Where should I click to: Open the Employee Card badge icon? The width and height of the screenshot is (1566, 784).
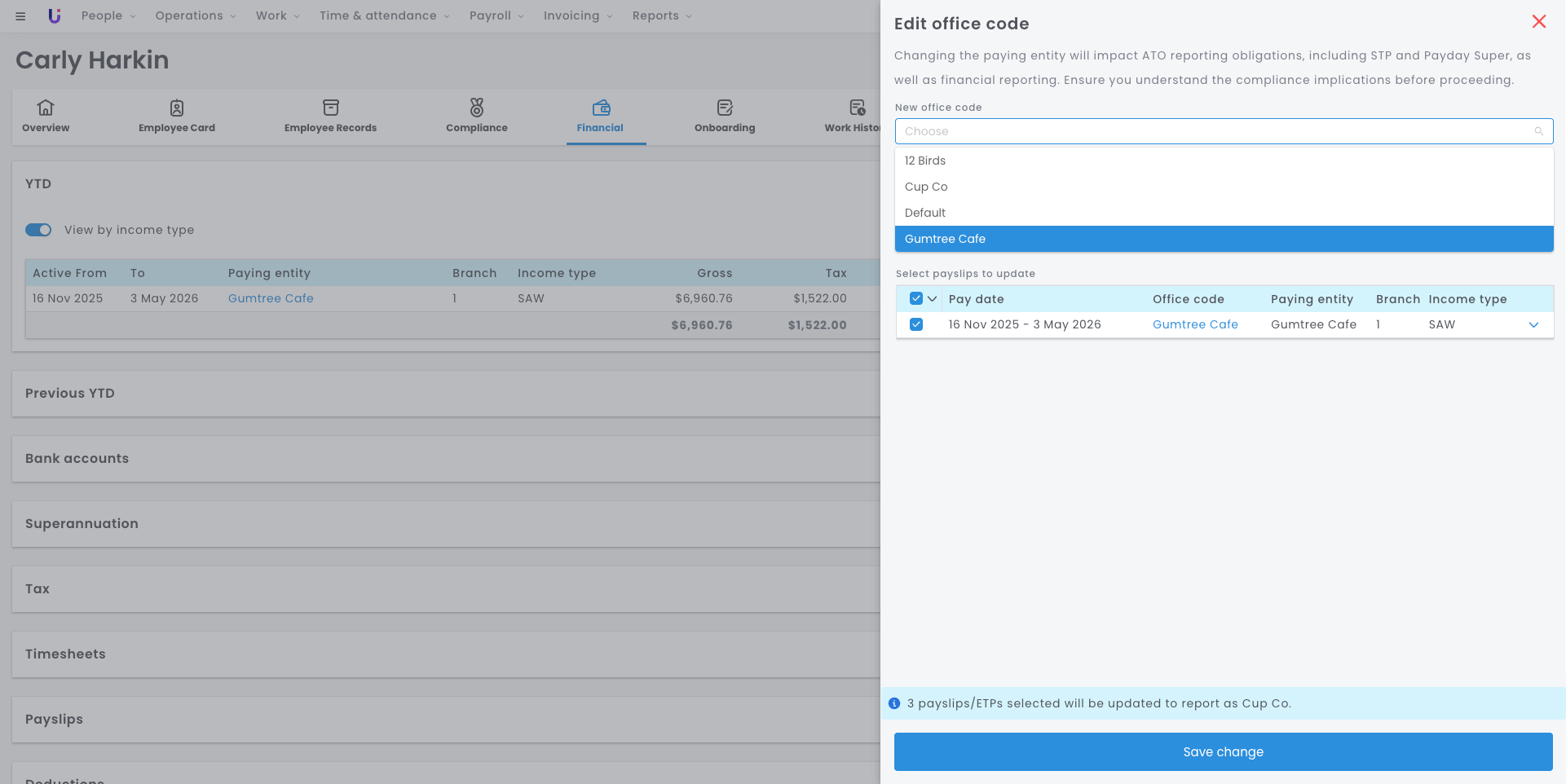point(177,108)
